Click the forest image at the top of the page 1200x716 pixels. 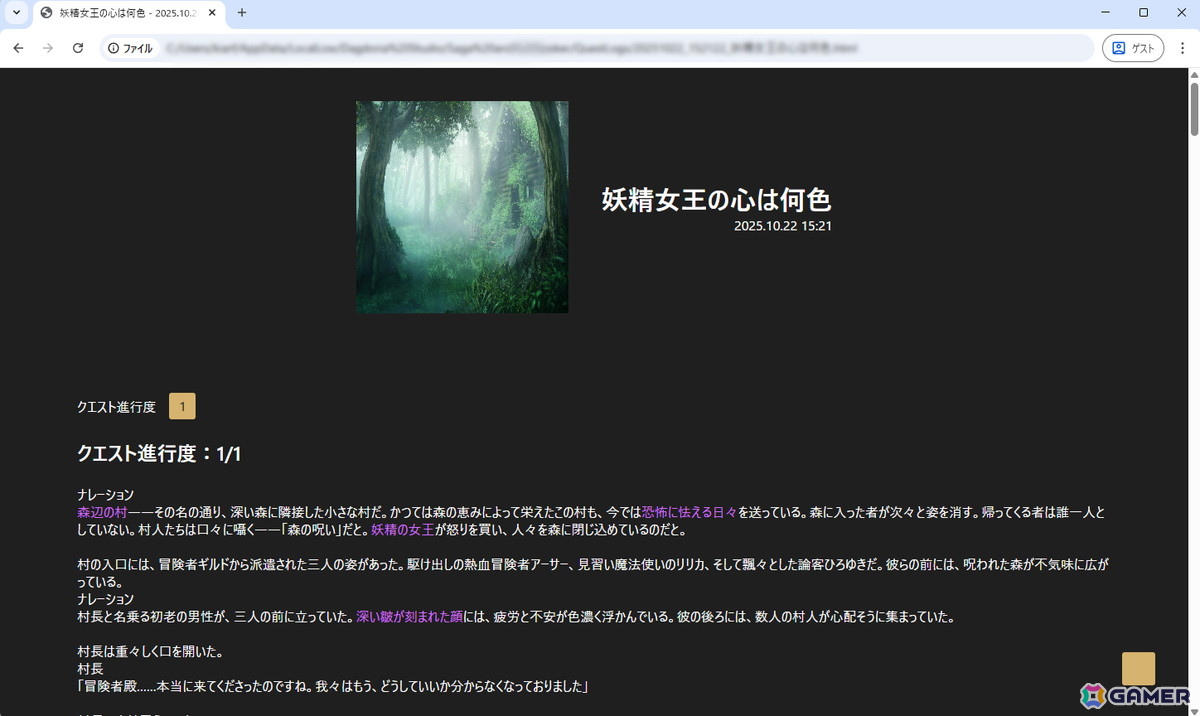[462, 207]
